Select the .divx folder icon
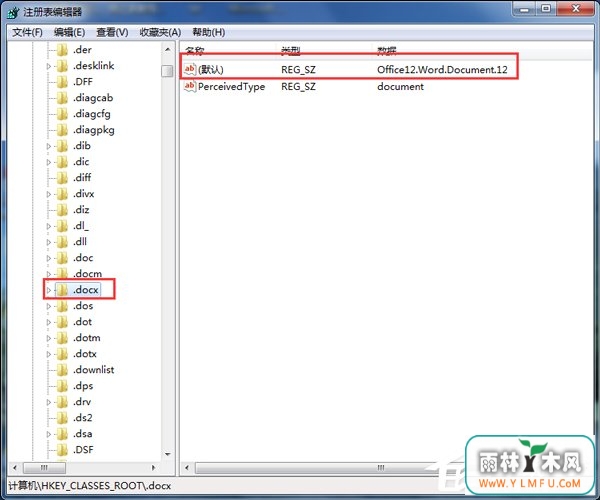This screenshot has height=500, width=600. pos(62,194)
